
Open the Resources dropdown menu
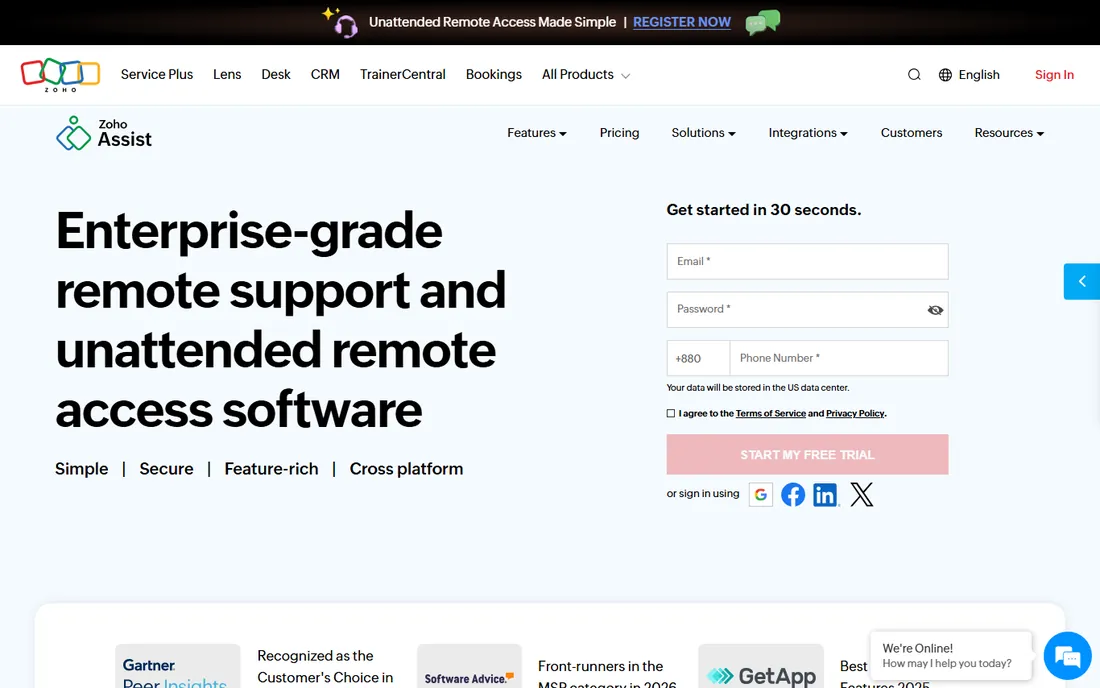point(1009,133)
